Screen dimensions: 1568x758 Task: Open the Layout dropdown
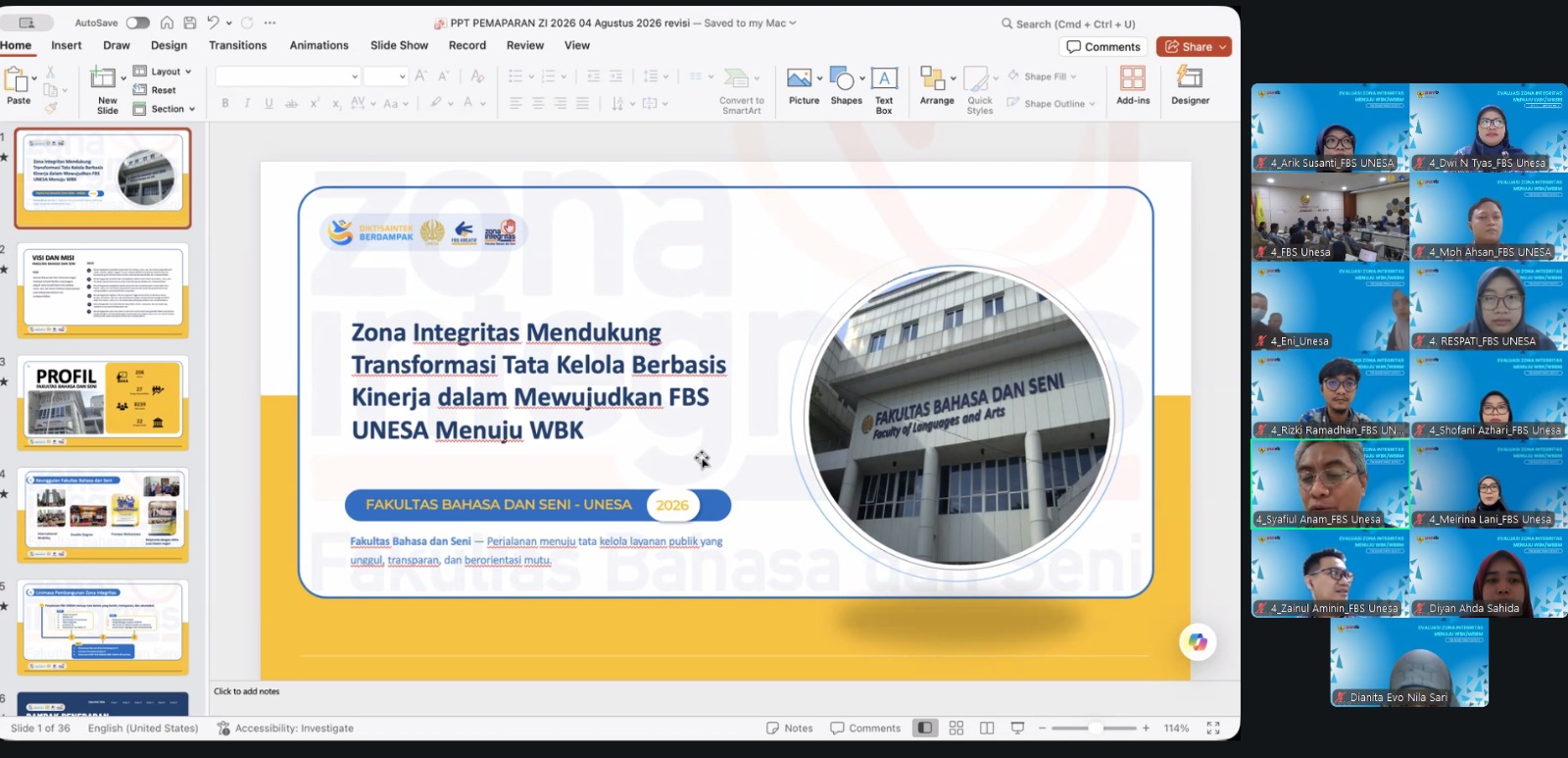(163, 72)
